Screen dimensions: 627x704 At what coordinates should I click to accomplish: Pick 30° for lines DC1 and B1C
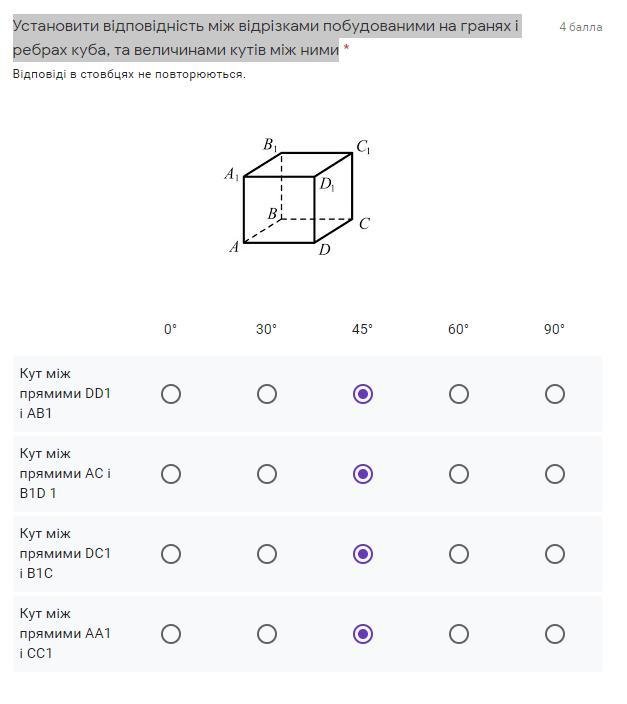click(x=267, y=554)
